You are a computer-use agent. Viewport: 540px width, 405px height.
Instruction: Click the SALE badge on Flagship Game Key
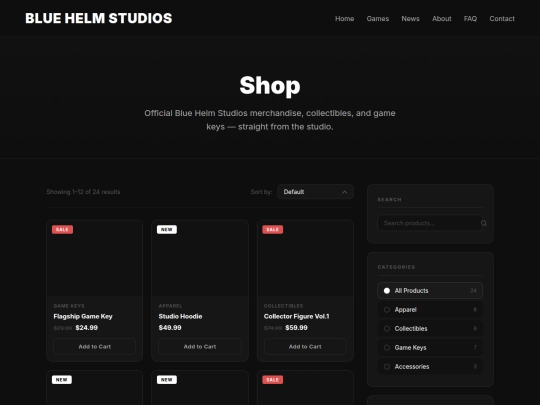click(62, 229)
